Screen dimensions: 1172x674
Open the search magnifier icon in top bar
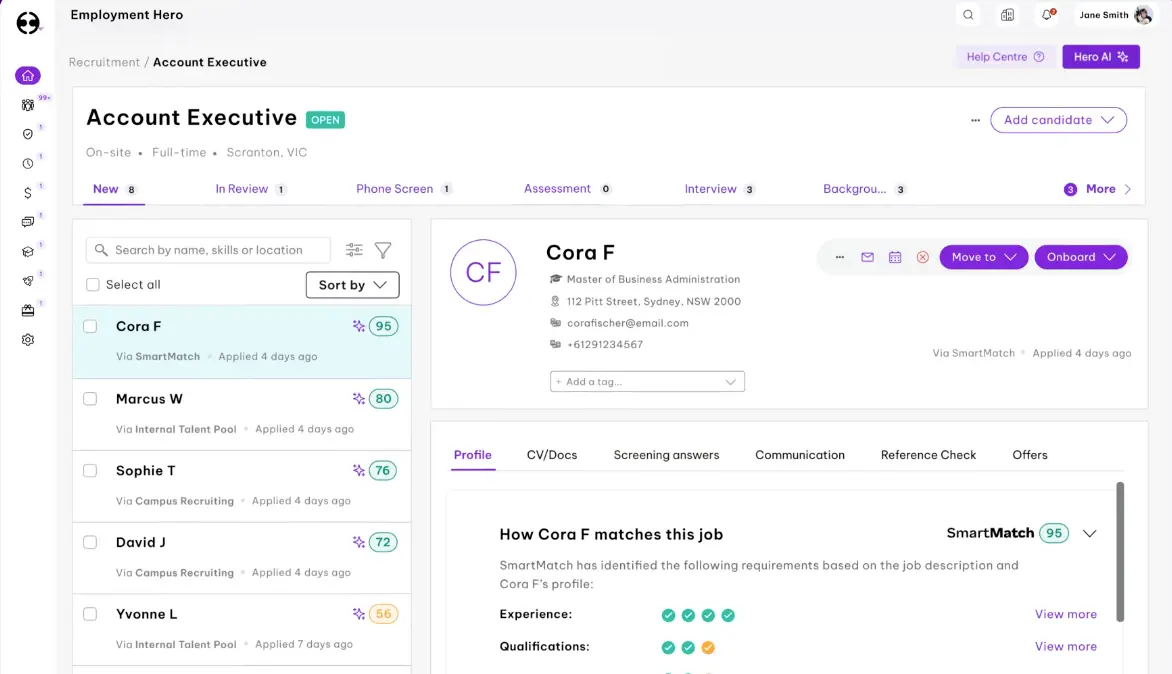967,15
